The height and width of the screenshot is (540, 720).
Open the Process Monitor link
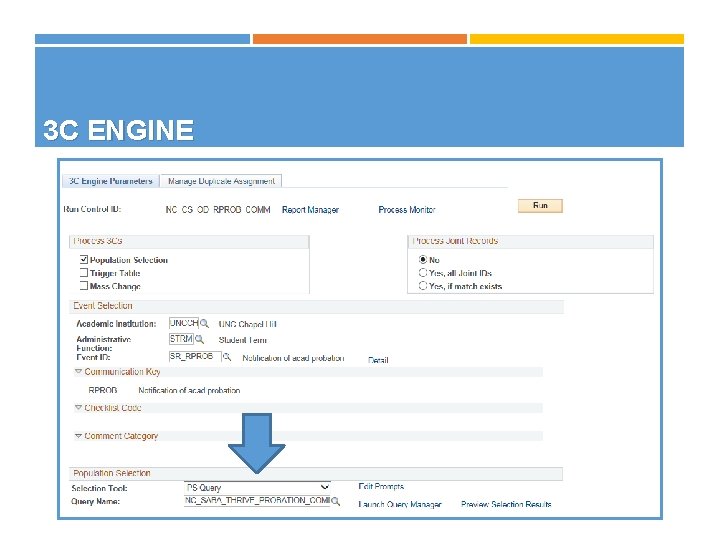click(407, 210)
